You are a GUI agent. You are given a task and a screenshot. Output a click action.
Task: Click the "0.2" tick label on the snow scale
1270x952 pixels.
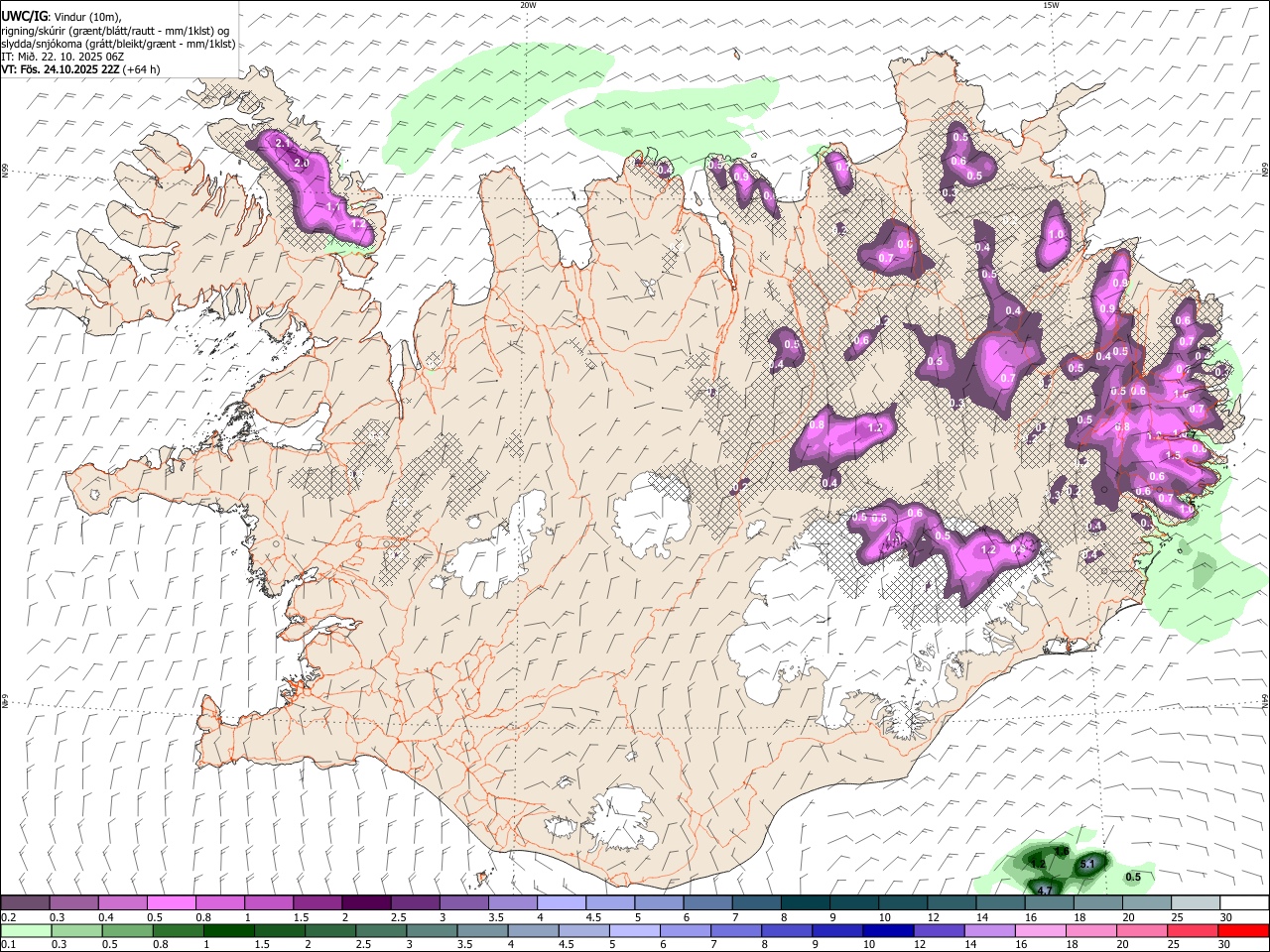click(9, 917)
